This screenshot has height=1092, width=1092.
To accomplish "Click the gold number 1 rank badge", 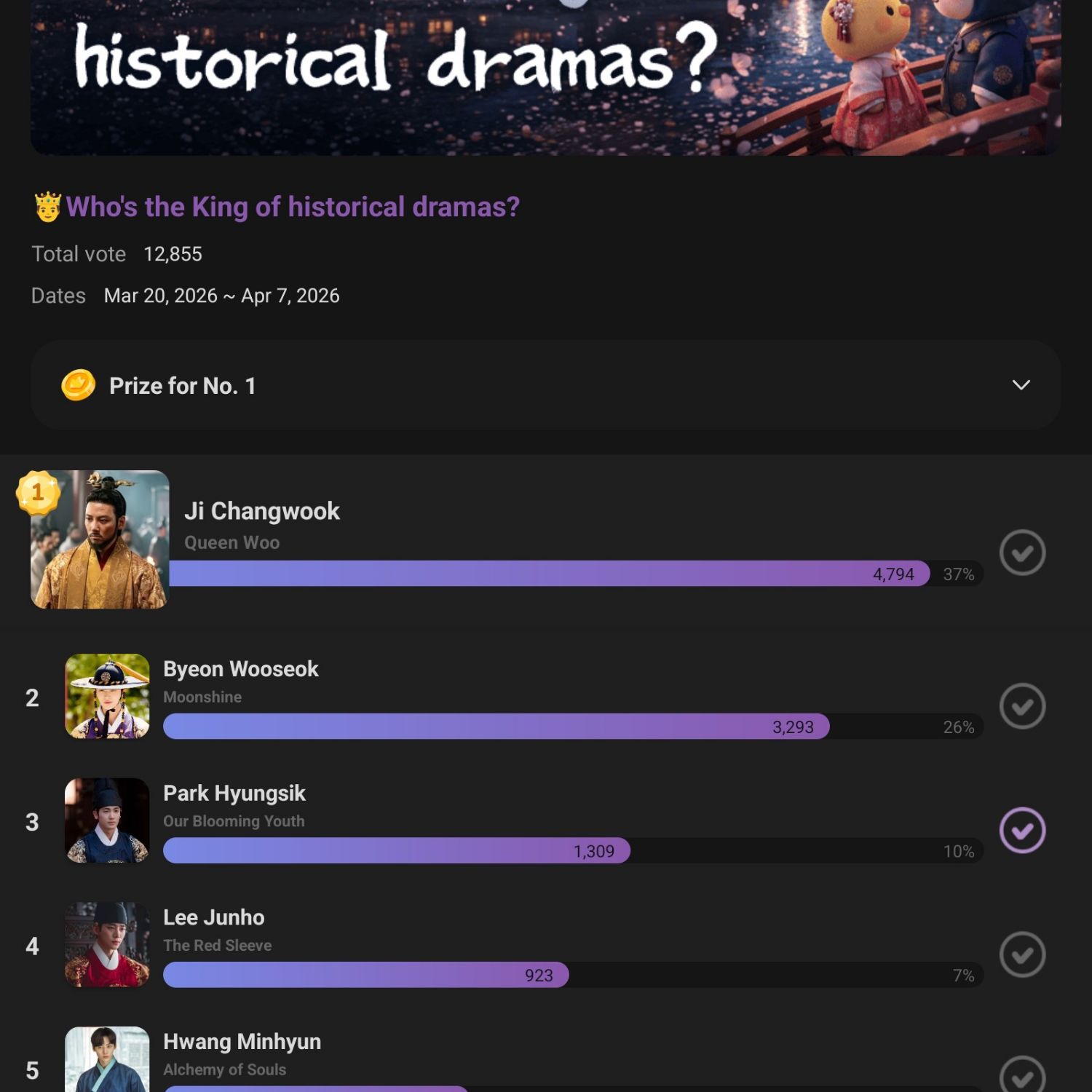I will click(37, 492).
